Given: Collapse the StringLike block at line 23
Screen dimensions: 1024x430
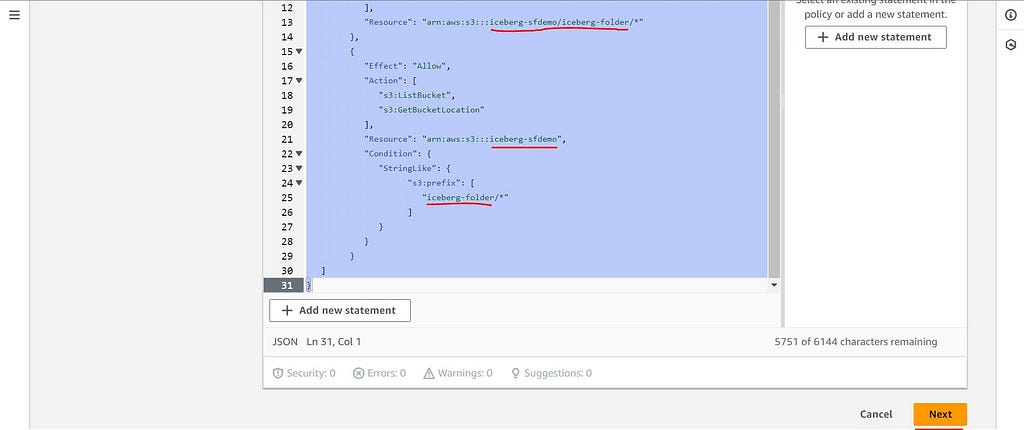Looking at the screenshot, I should pos(299,168).
